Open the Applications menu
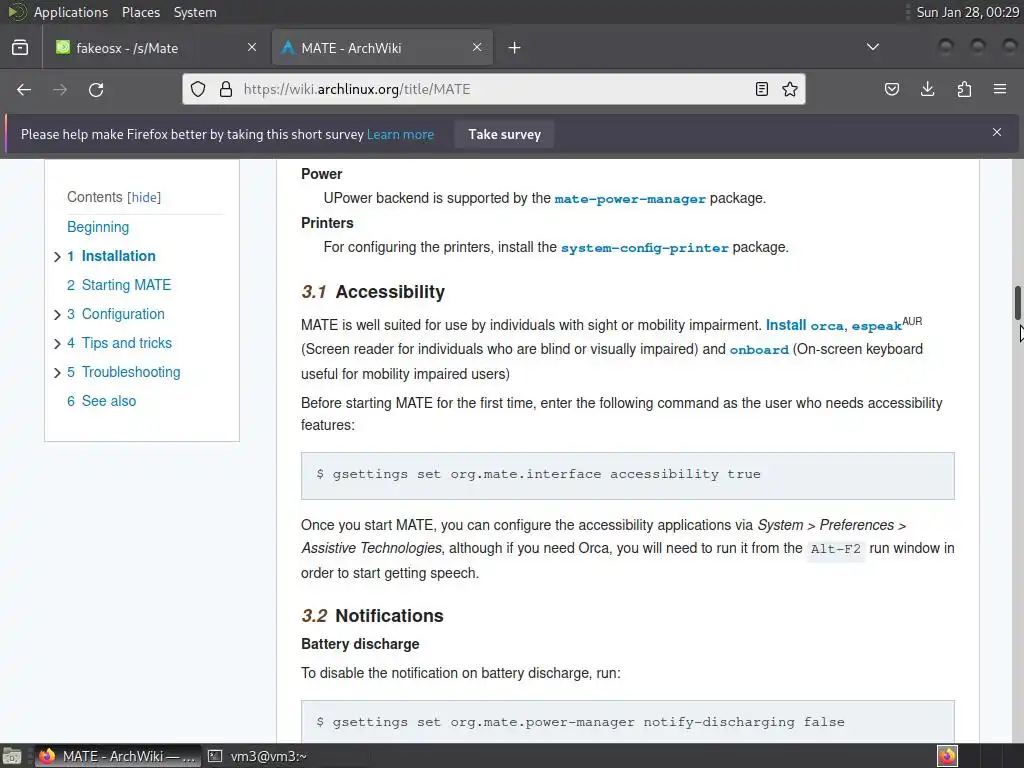Screen dimensions: 1024x768 [x=71, y=12]
